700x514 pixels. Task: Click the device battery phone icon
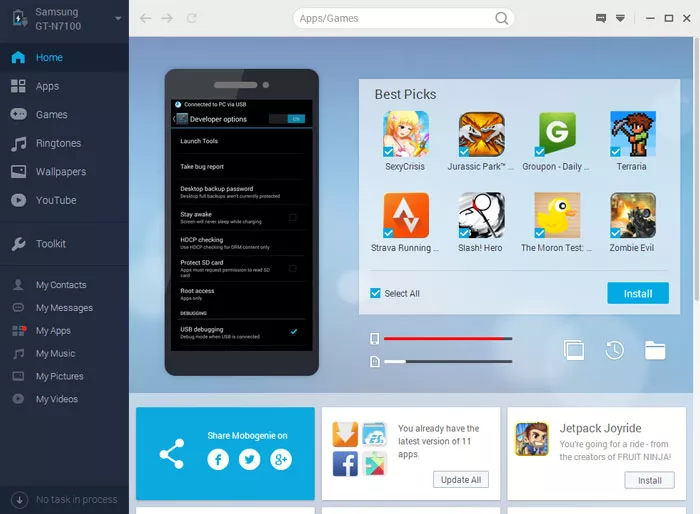pos(19,18)
